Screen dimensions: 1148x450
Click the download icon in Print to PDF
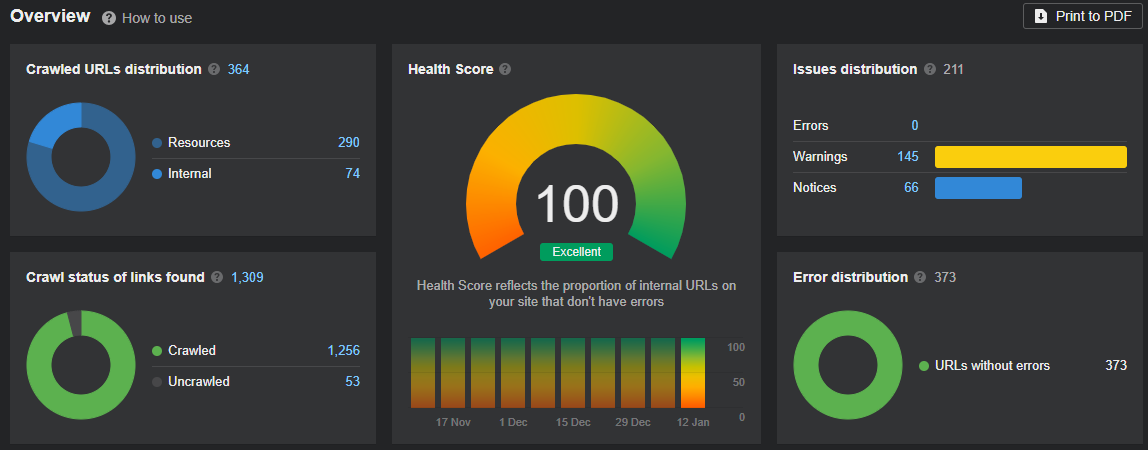(x=1041, y=16)
